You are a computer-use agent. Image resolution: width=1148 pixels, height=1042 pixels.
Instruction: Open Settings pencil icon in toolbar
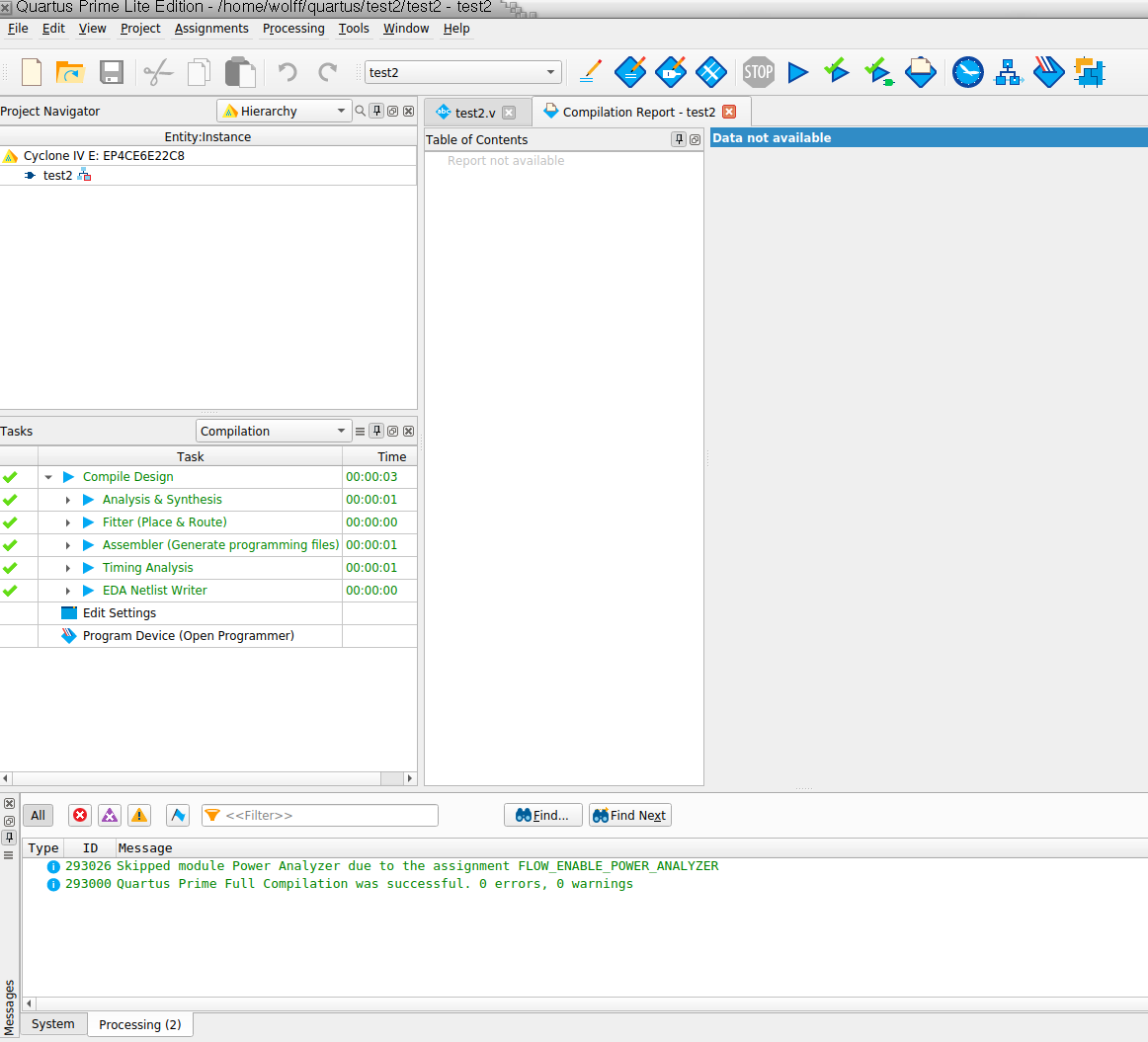590,72
